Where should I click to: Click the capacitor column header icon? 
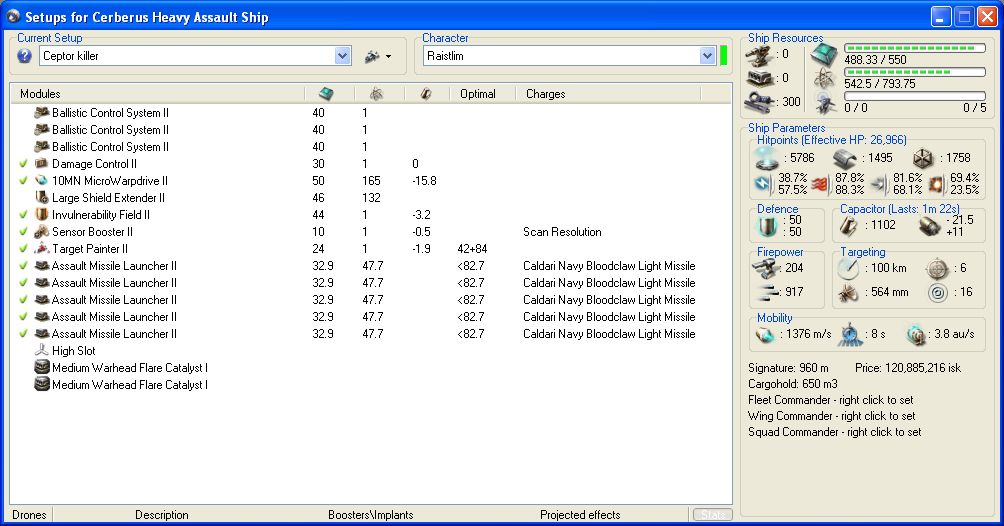(425, 94)
